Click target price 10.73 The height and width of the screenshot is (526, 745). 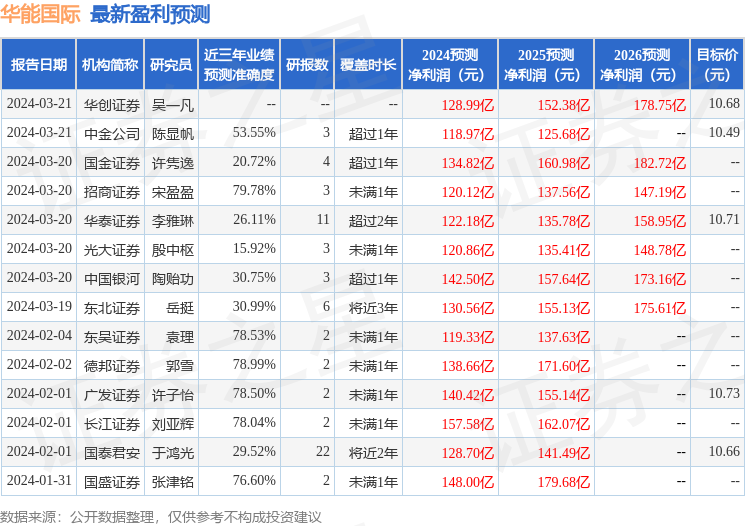tap(724, 393)
